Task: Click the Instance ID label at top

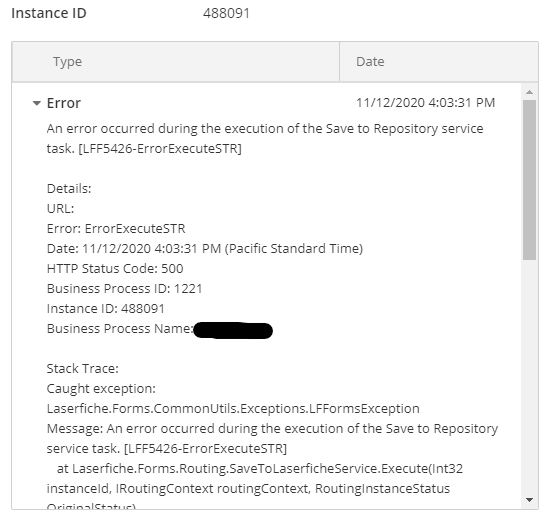Action: [49, 13]
